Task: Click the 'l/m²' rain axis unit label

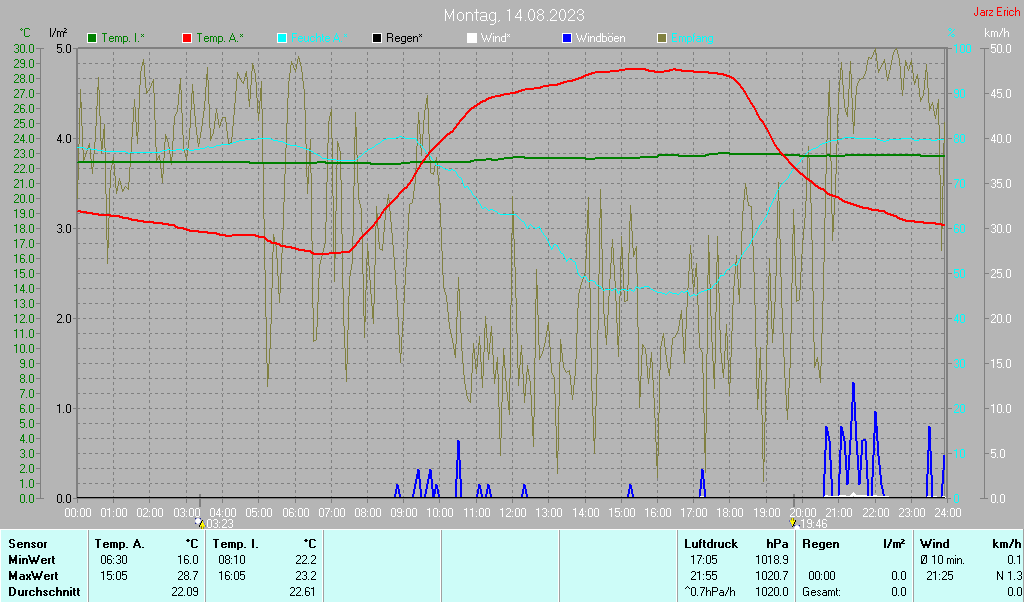Action: point(58,33)
